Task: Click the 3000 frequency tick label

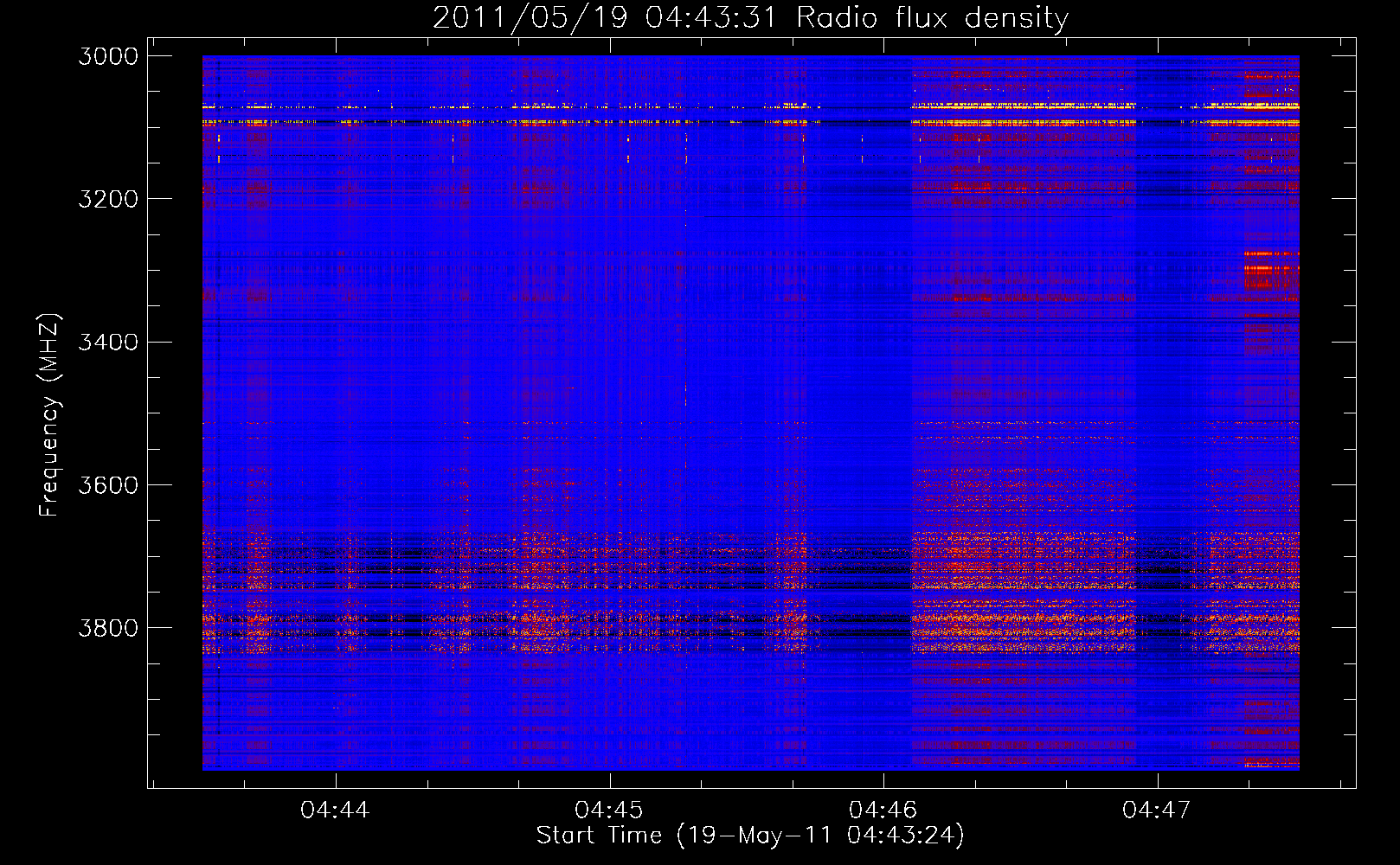Action: [108, 56]
